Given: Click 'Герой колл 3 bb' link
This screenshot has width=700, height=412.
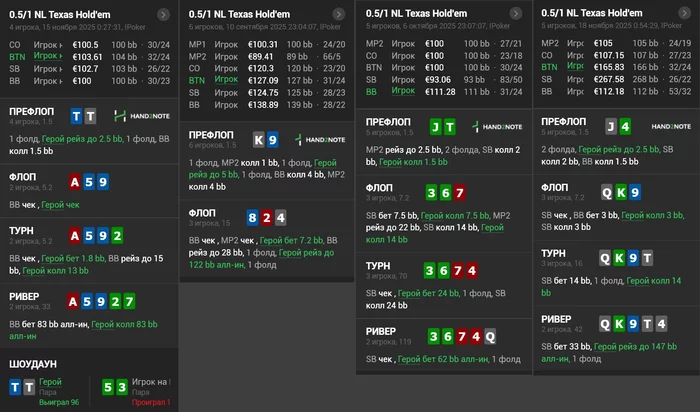Looking at the screenshot, I should coord(652,216).
